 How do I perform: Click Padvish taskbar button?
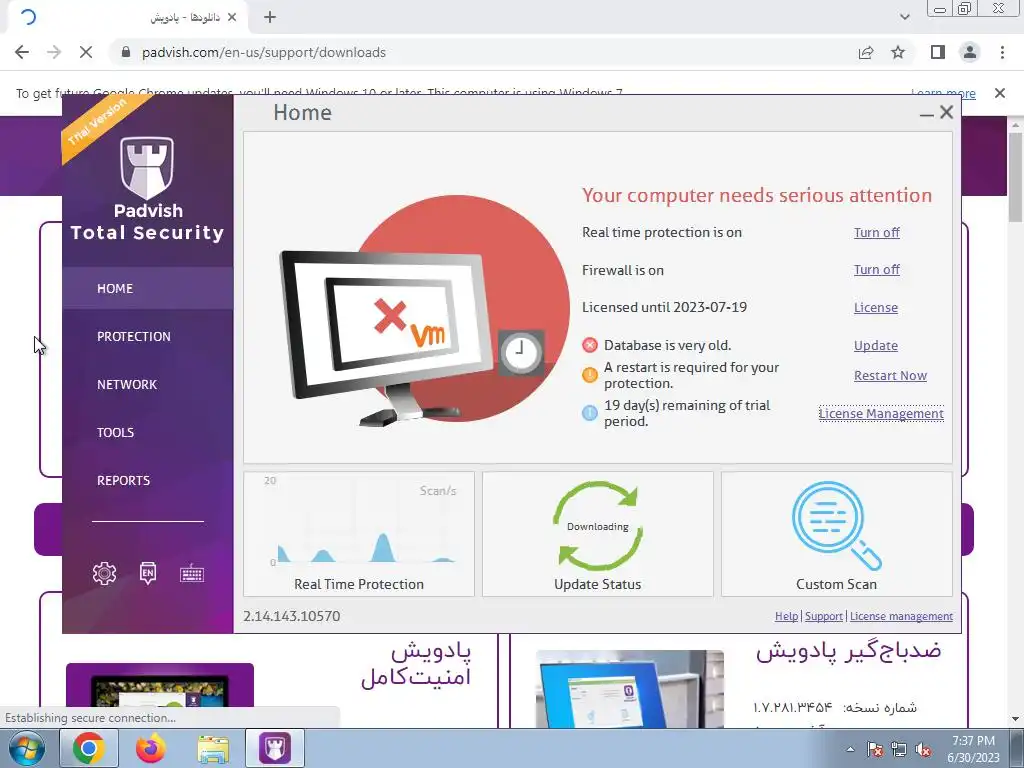[275, 748]
